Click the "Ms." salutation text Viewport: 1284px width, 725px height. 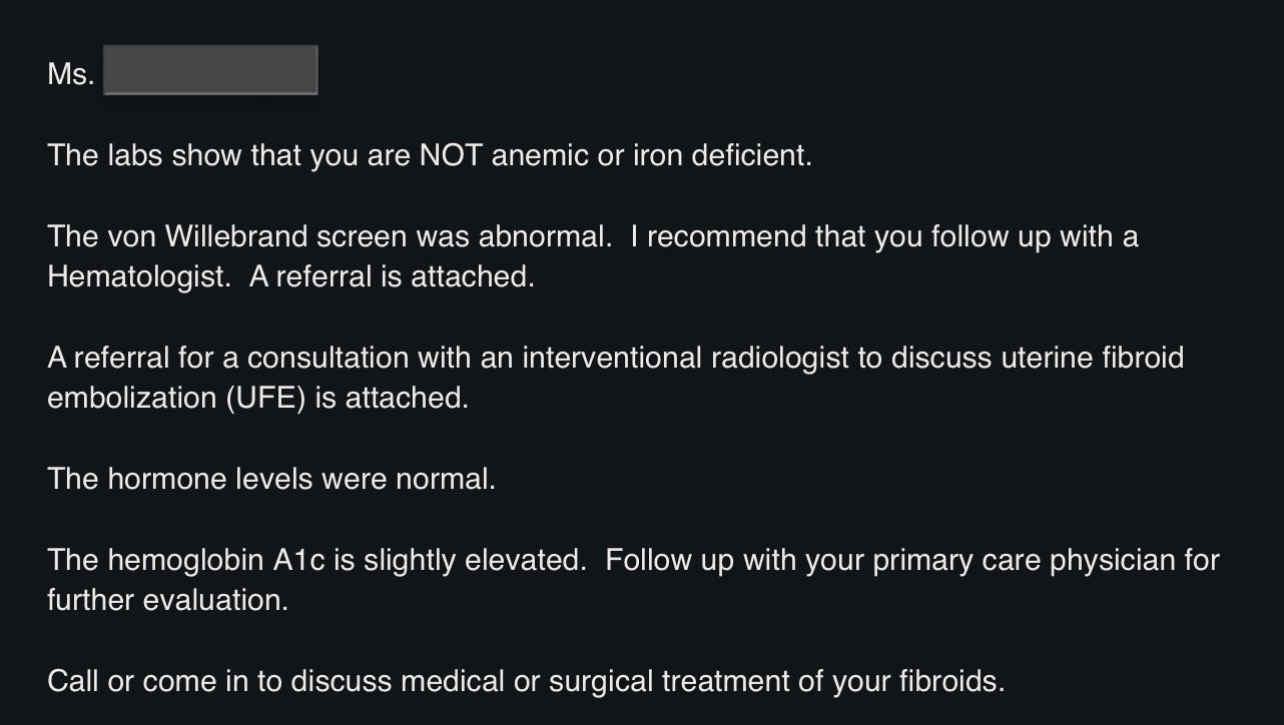[70, 75]
